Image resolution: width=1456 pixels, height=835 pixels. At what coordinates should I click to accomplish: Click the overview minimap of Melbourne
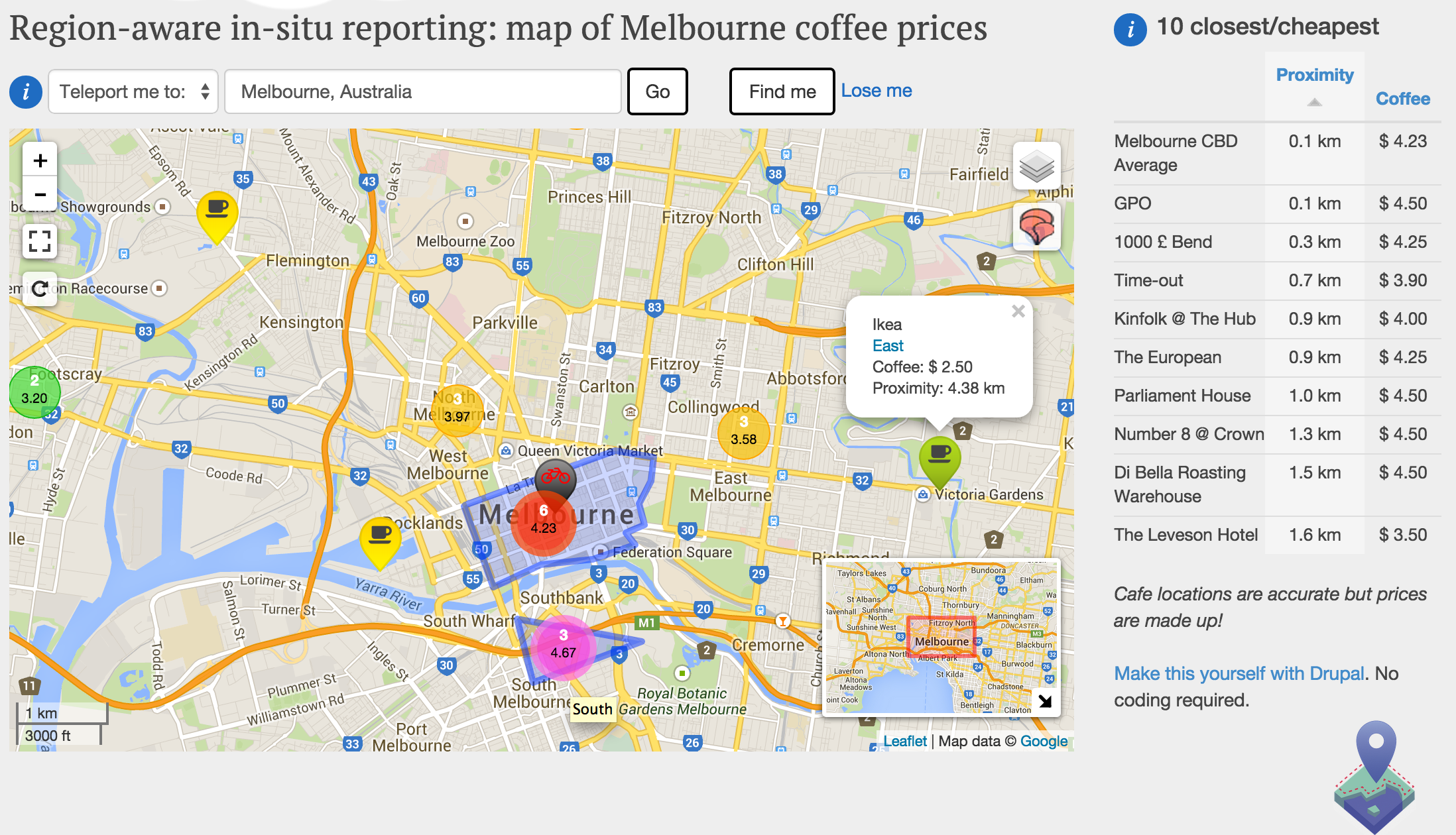(x=941, y=638)
